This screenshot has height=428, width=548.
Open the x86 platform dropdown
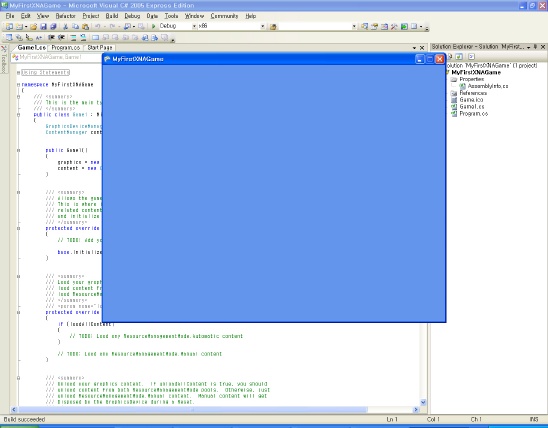pos(262,26)
